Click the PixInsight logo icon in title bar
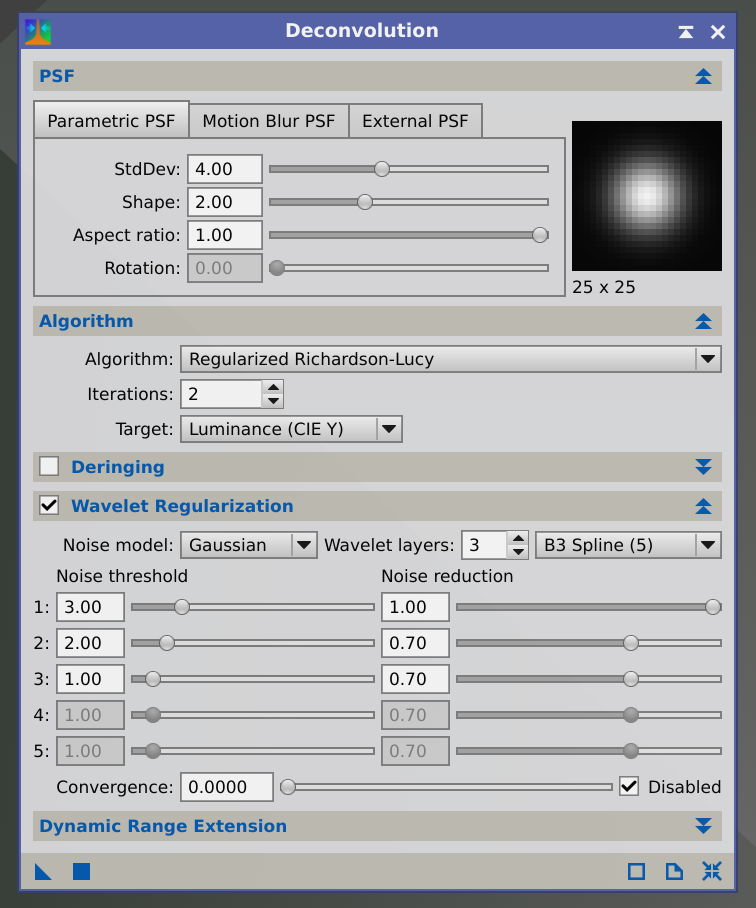Image resolution: width=756 pixels, height=908 pixels. tap(38, 32)
